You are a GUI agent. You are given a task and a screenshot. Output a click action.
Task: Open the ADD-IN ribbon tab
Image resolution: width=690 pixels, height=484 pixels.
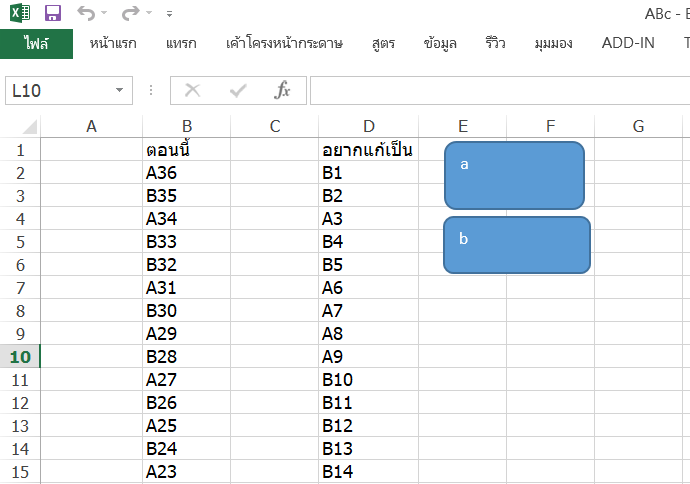point(629,44)
